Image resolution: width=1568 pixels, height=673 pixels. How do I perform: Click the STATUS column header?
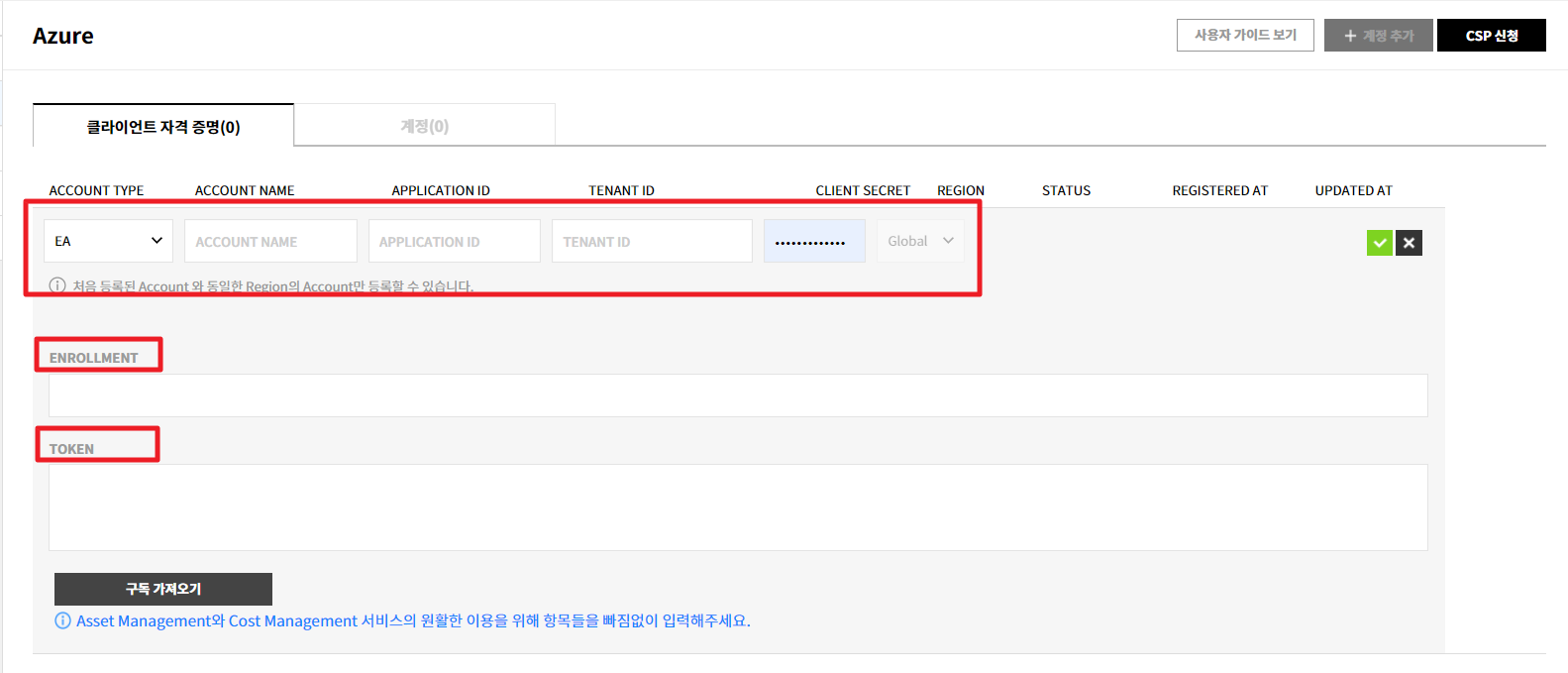pyautogui.click(x=1066, y=190)
